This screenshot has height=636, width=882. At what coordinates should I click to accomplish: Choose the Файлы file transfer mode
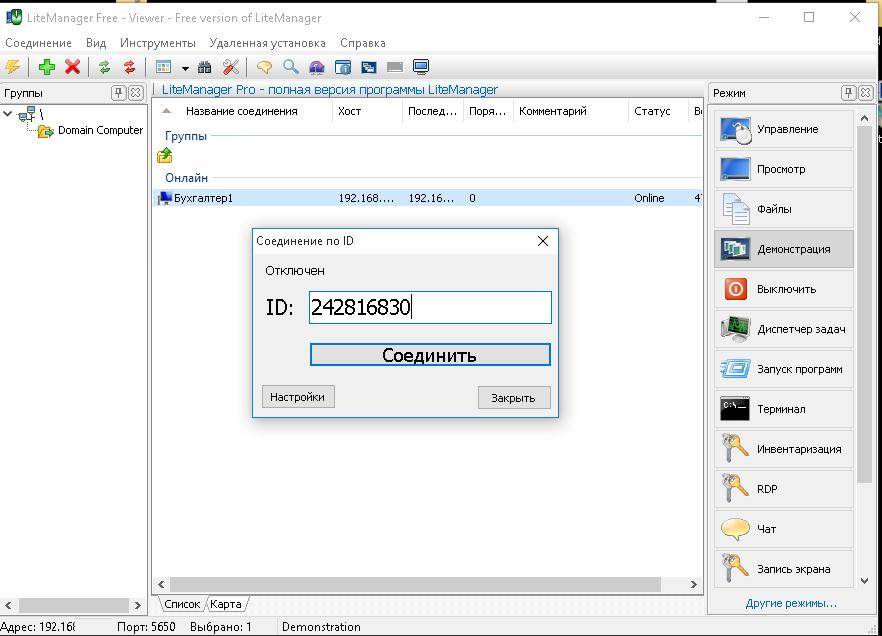coord(784,209)
